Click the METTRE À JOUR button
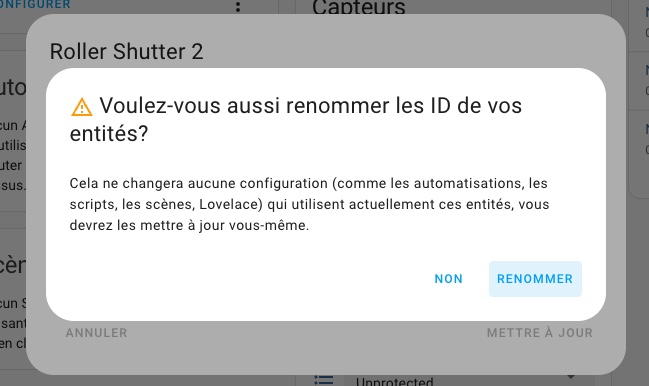 click(540, 333)
